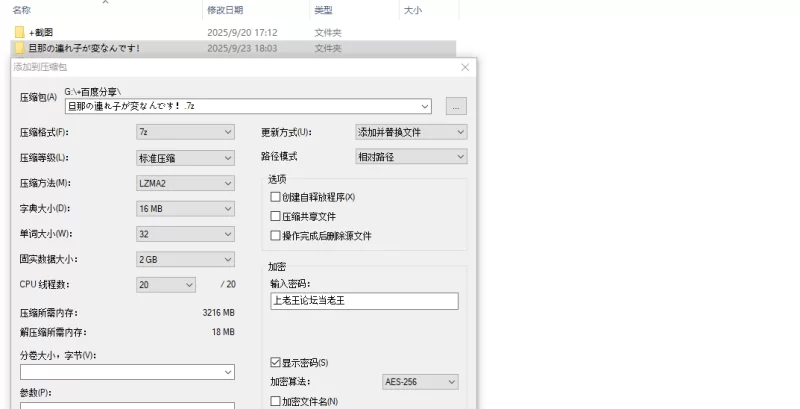
Task: Click the date 2025/9/23 18:03
Action: pyautogui.click(x=242, y=48)
